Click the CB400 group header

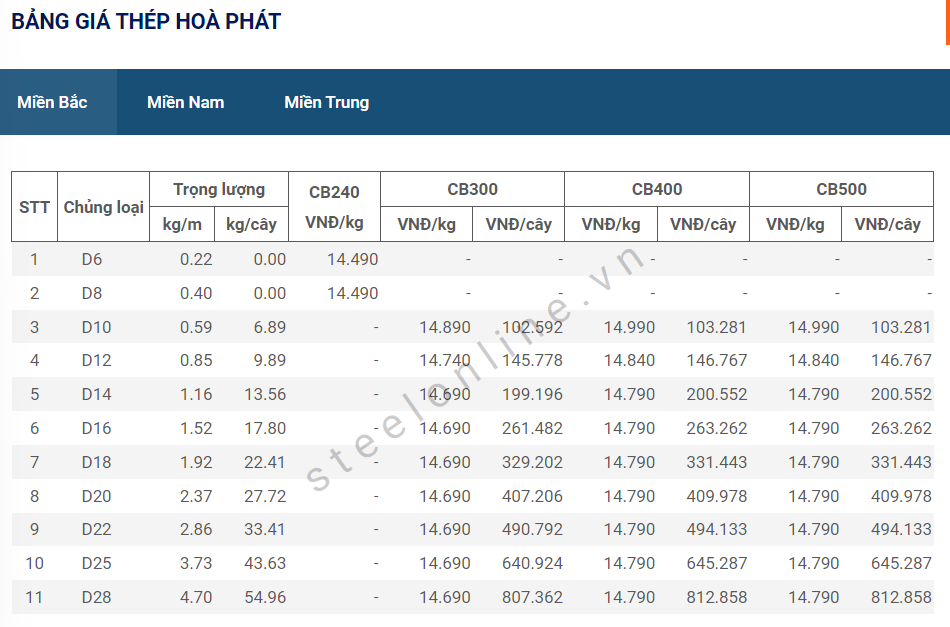coord(657,190)
